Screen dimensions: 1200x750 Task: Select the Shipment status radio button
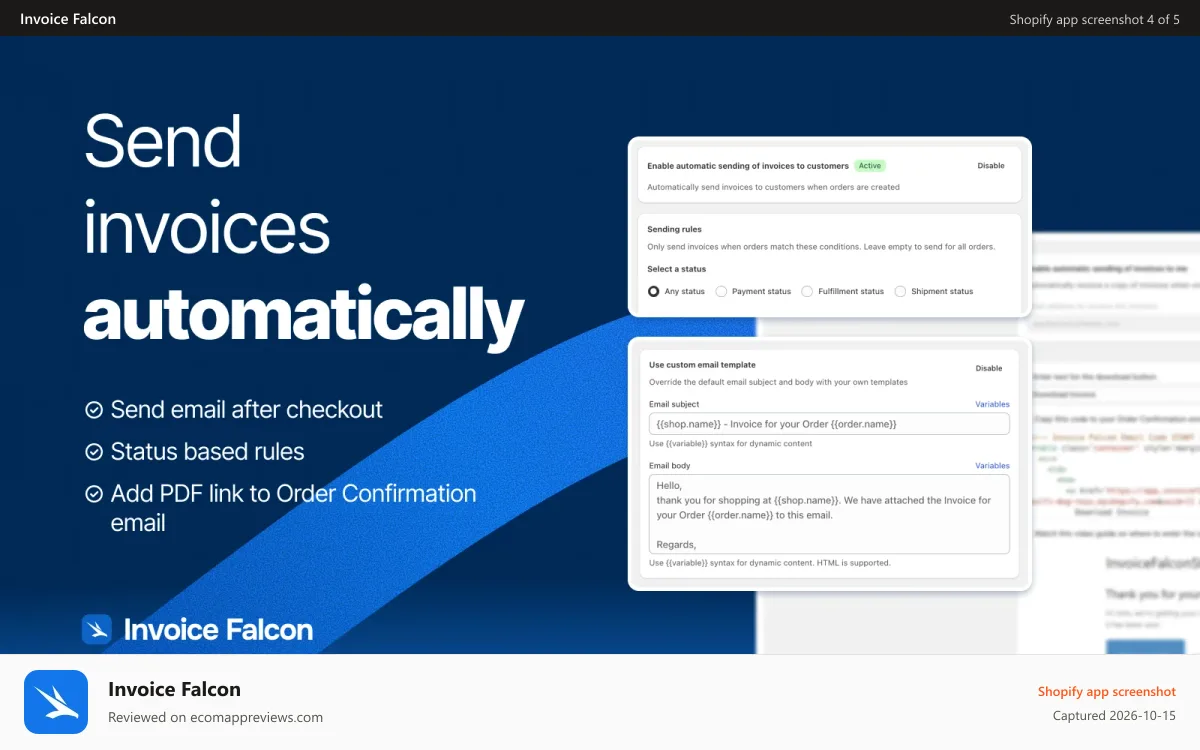(900, 291)
